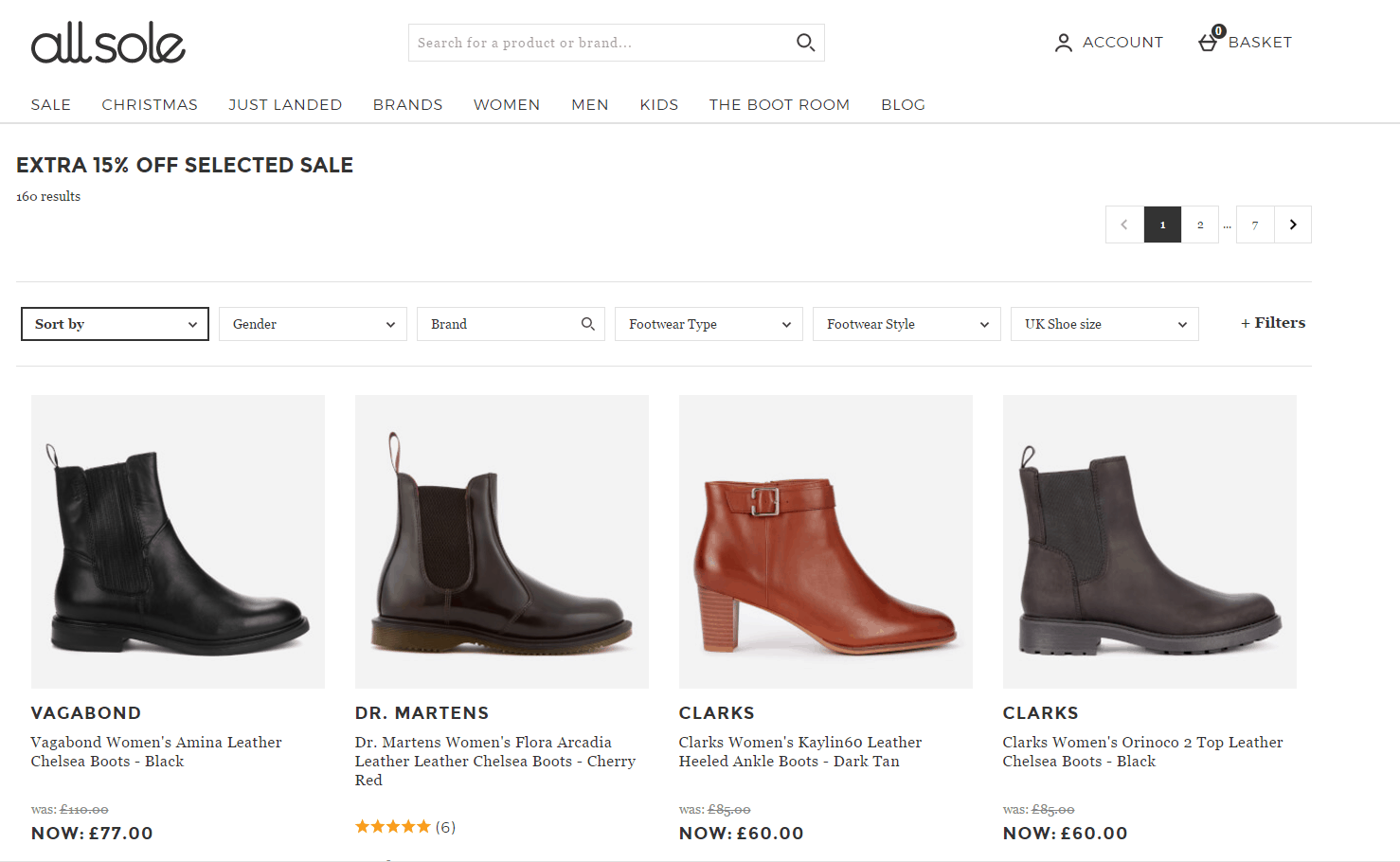Expand the Gender filter dropdown
Image resolution: width=1400 pixels, height=862 pixels.
coord(313,324)
